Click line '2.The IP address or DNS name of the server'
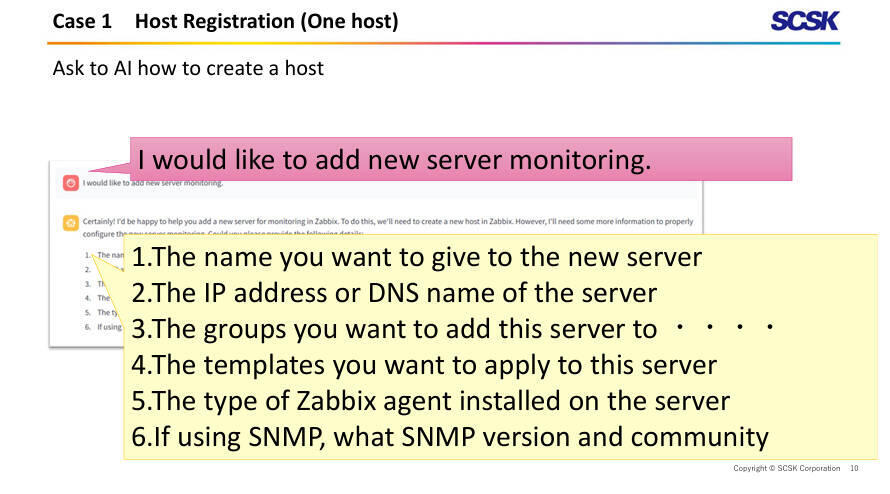Viewport: 890px width, 494px height. click(394, 293)
